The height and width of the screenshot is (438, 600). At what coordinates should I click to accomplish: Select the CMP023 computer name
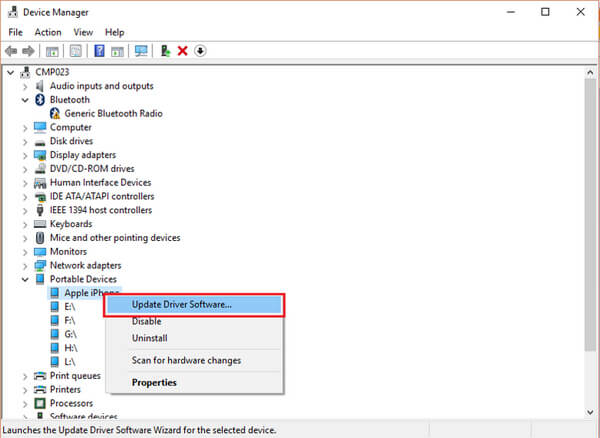52,72
